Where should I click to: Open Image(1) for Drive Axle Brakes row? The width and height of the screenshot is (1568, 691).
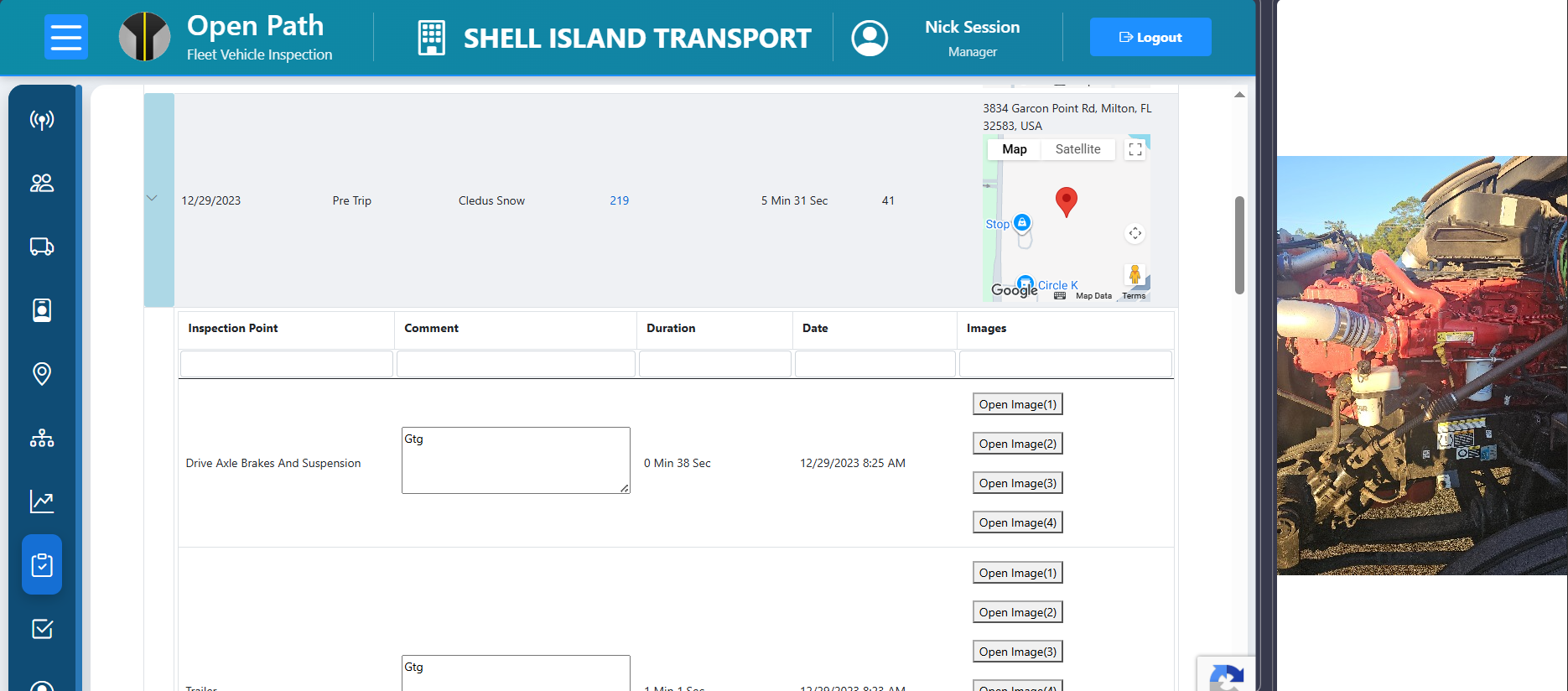pos(1018,404)
